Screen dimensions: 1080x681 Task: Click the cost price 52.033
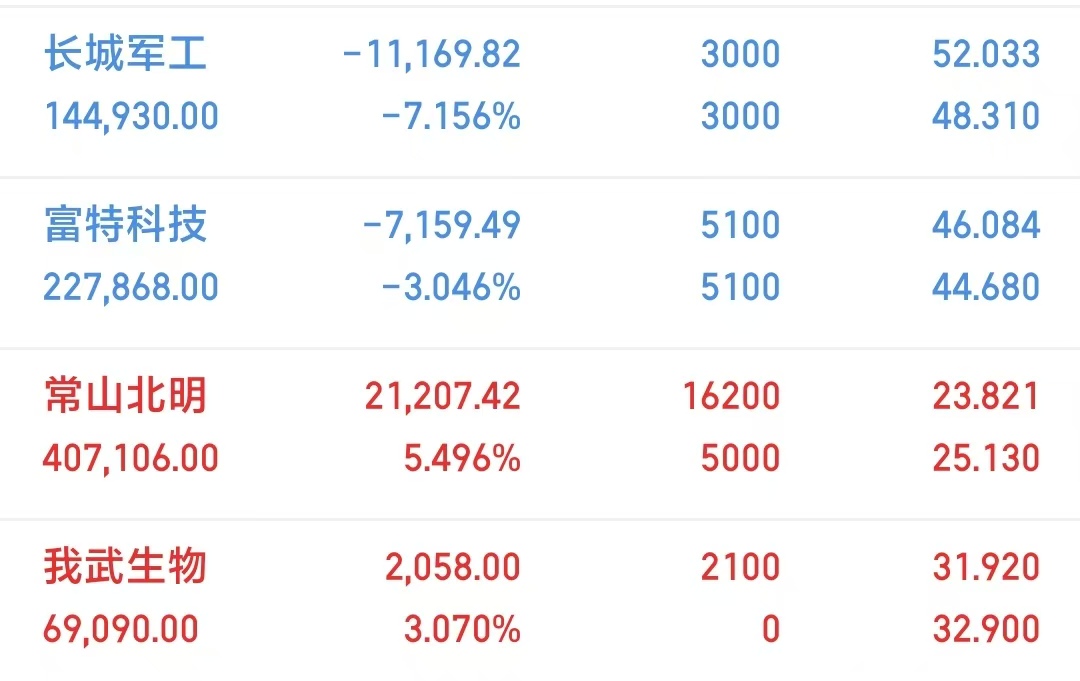point(986,54)
